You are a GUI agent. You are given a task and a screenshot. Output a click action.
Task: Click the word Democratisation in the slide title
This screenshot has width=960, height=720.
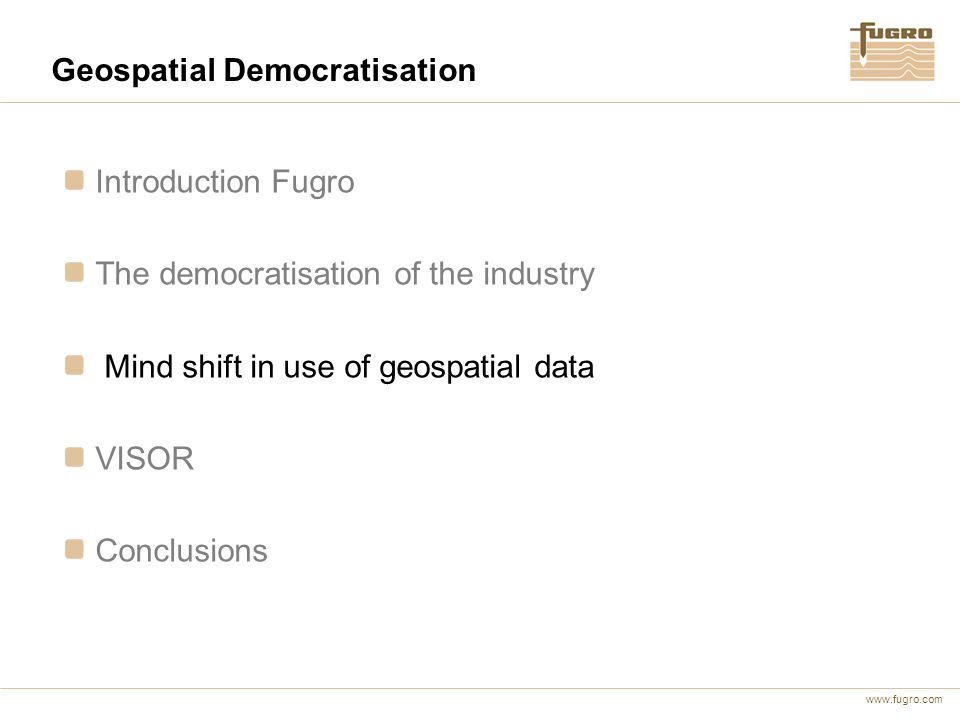coord(350,70)
